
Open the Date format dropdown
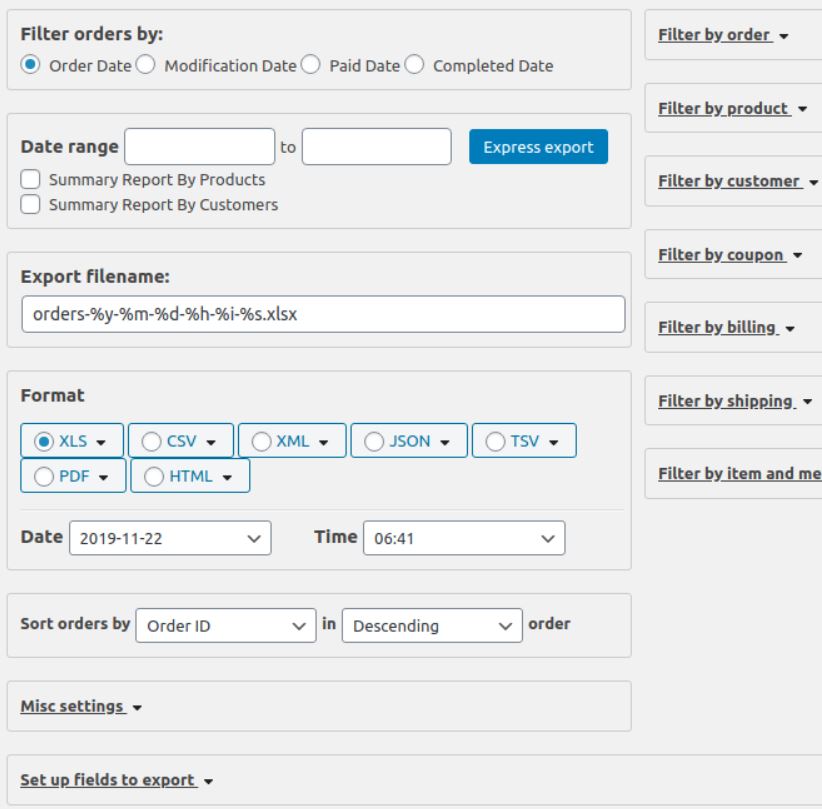tap(170, 538)
